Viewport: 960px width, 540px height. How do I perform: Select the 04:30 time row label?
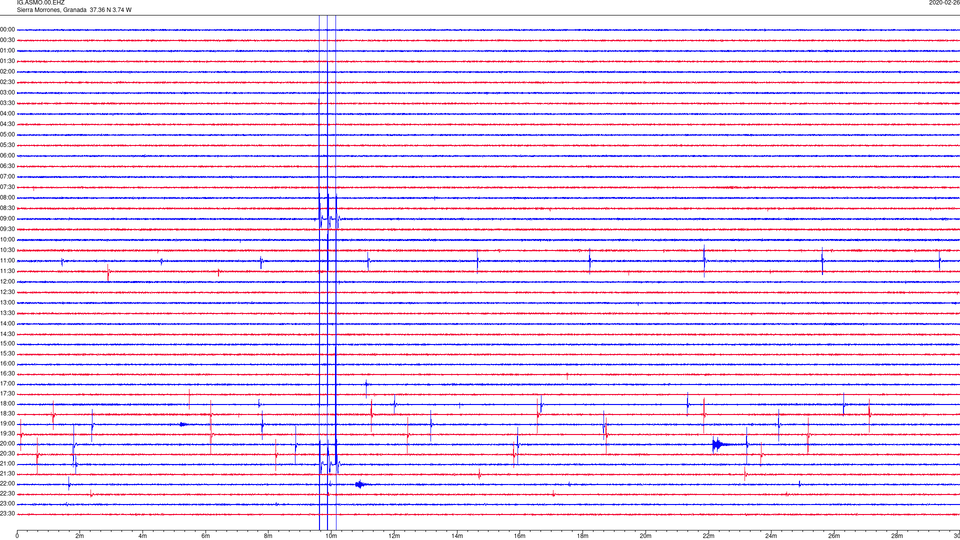pos(7,124)
